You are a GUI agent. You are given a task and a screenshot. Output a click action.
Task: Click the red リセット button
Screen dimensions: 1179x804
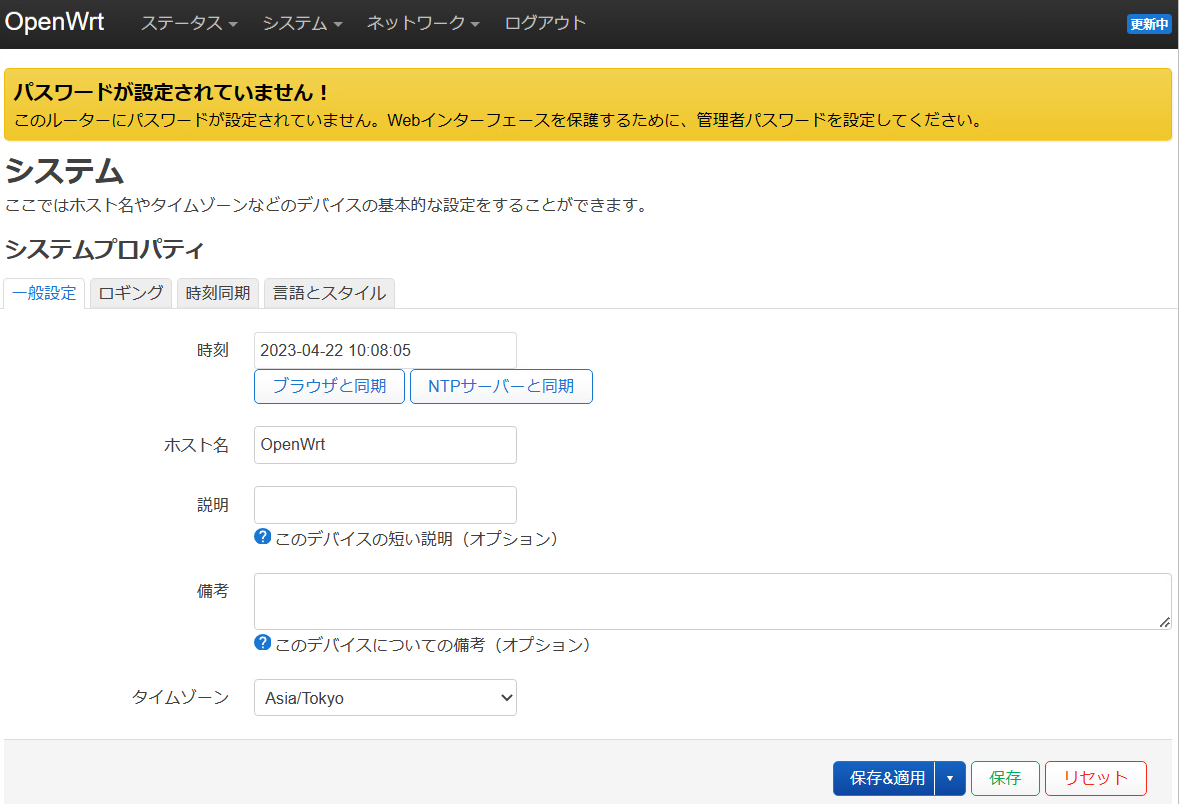1096,778
